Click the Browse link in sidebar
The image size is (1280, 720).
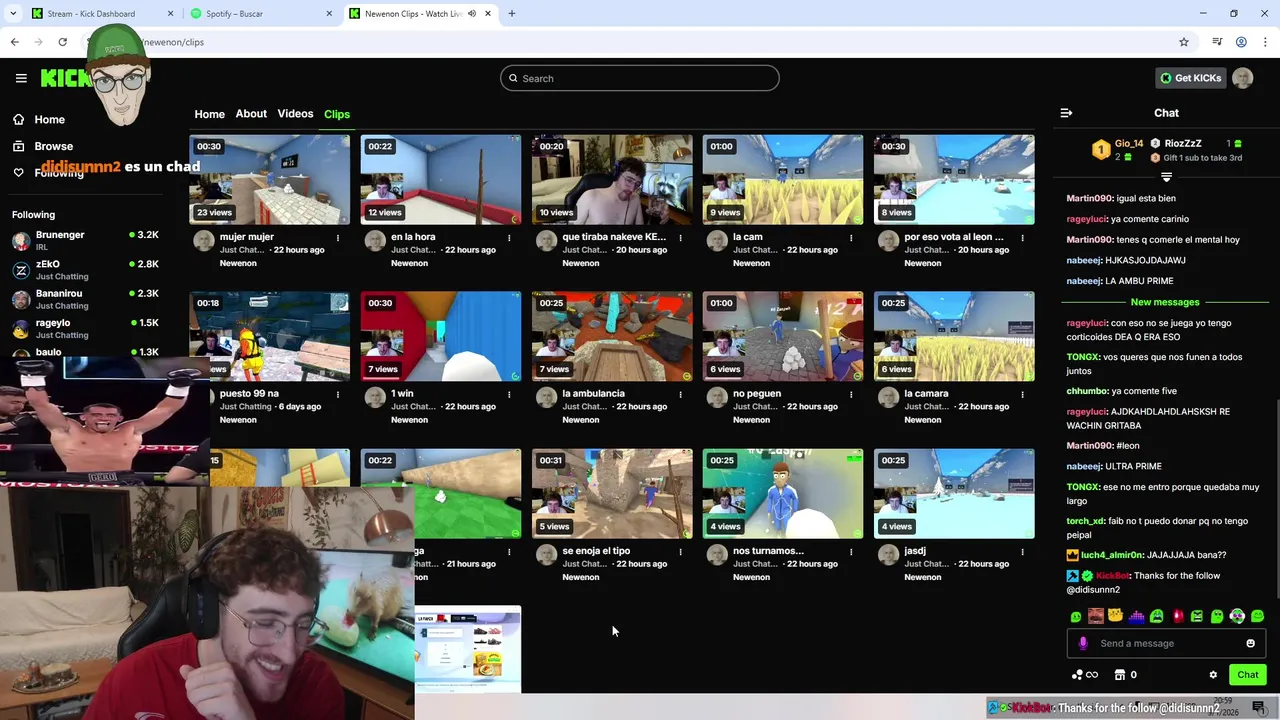[54, 146]
